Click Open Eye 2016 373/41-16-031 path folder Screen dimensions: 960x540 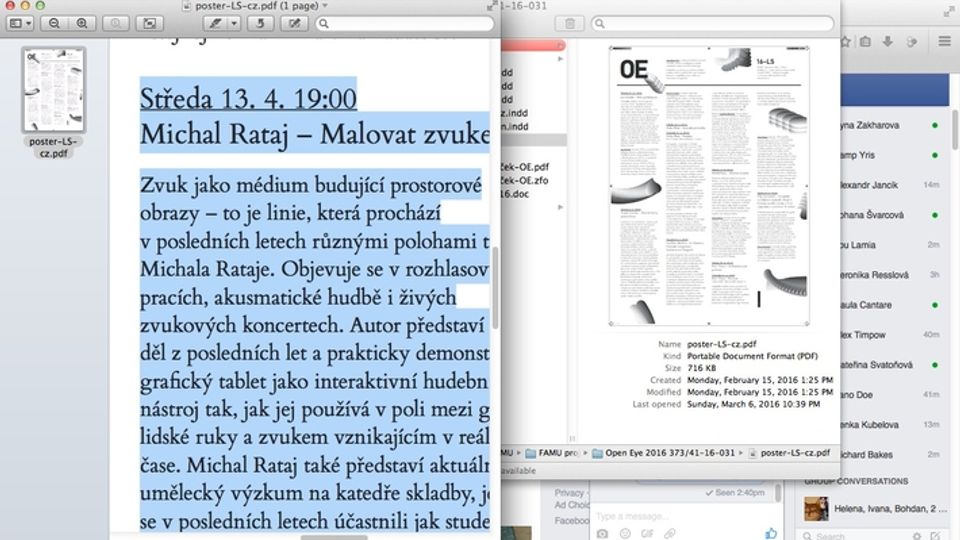coord(663,453)
